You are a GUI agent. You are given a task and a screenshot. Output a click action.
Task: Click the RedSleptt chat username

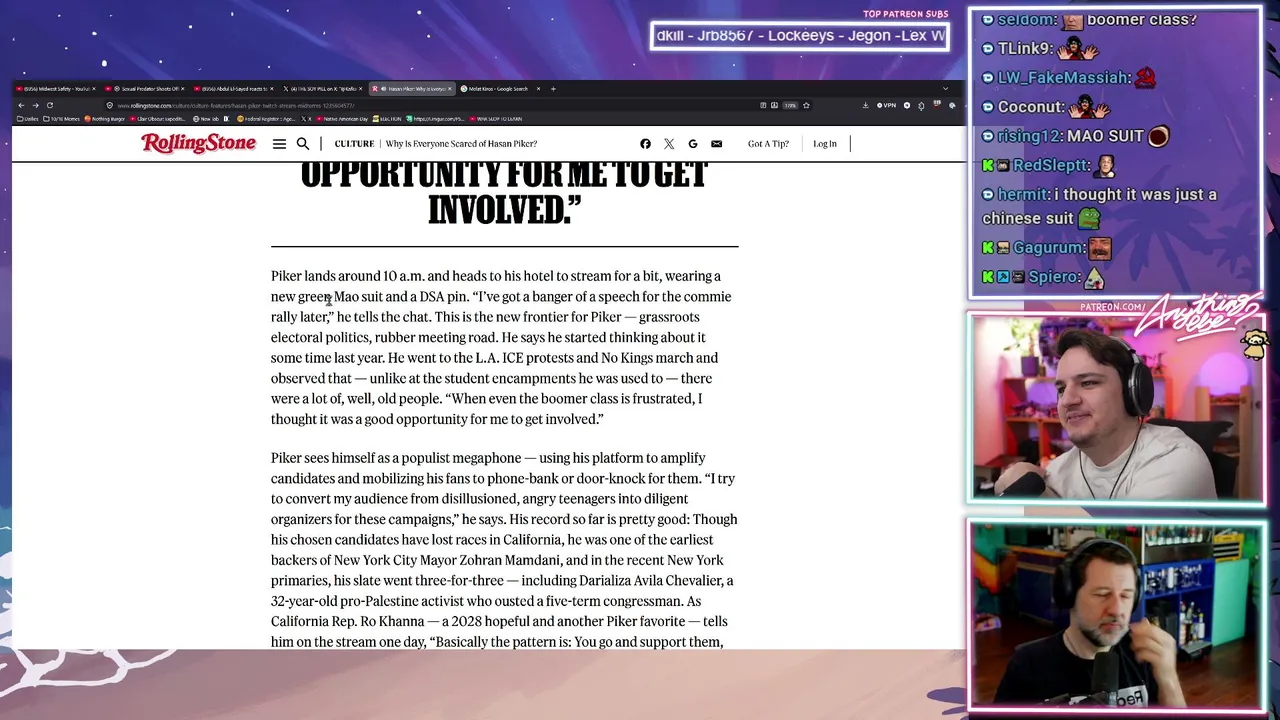(1050, 165)
